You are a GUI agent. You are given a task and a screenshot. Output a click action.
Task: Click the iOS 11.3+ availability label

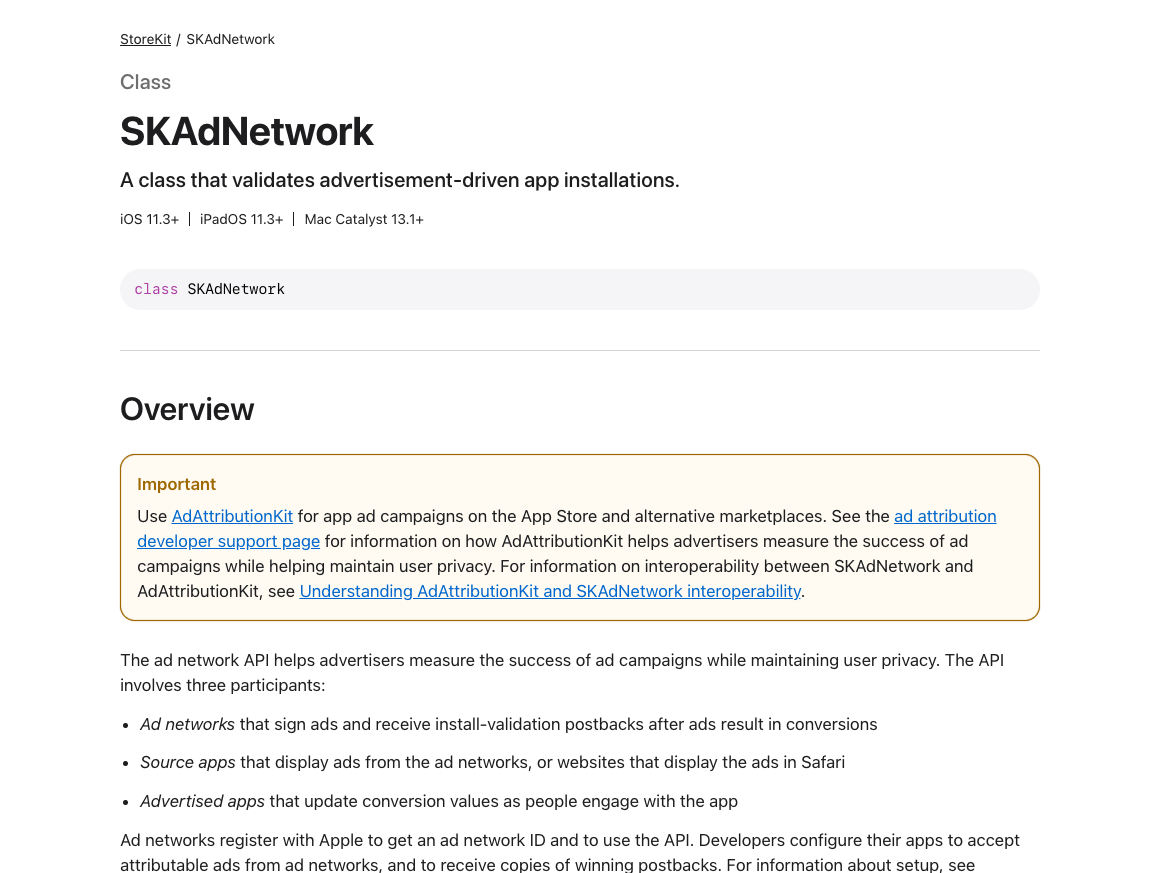tap(149, 219)
